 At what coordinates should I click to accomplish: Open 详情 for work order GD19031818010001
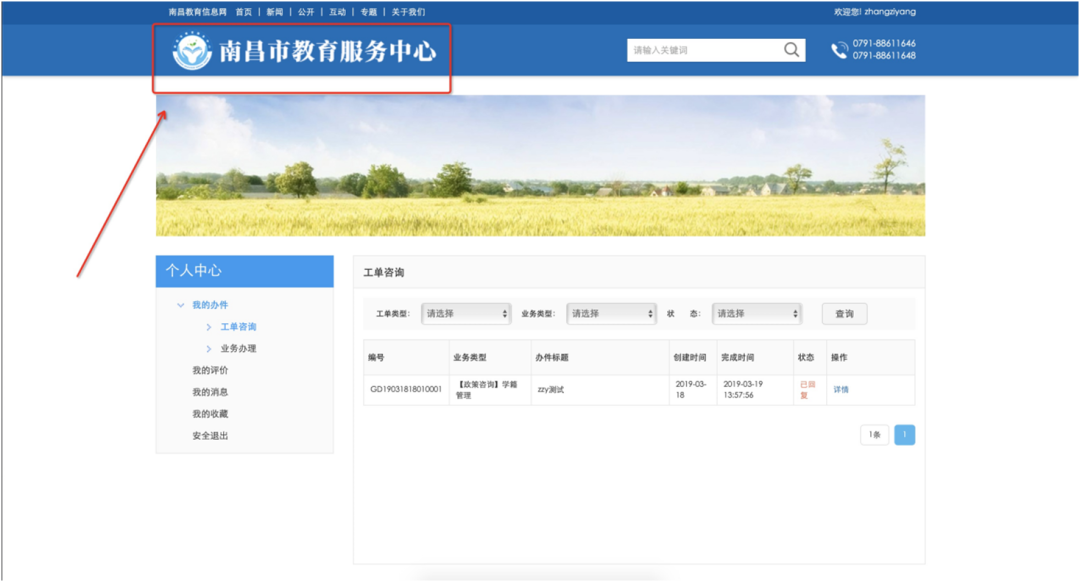pyautogui.click(x=838, y=388)
